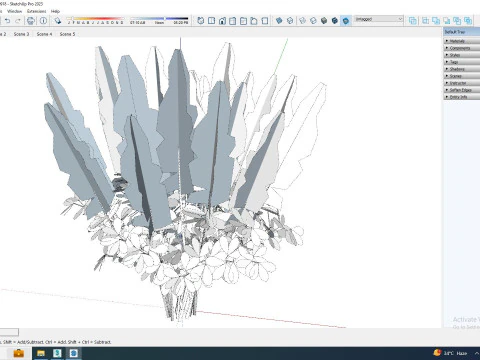Open the Untagged tag dropdown
The image size is (480, 360).
click(x=379, y=19)
